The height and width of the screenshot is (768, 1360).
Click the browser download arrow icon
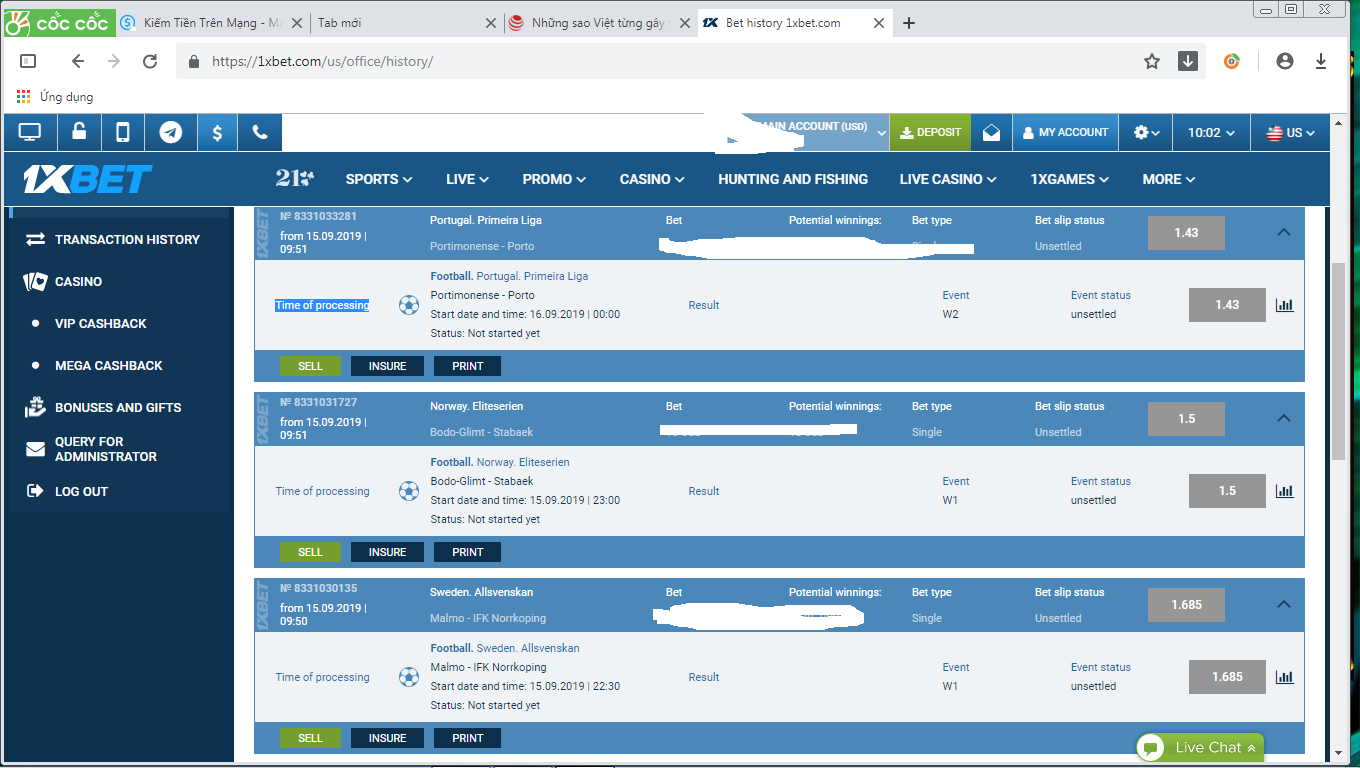pyautogui.click(x=1188, y=61)
